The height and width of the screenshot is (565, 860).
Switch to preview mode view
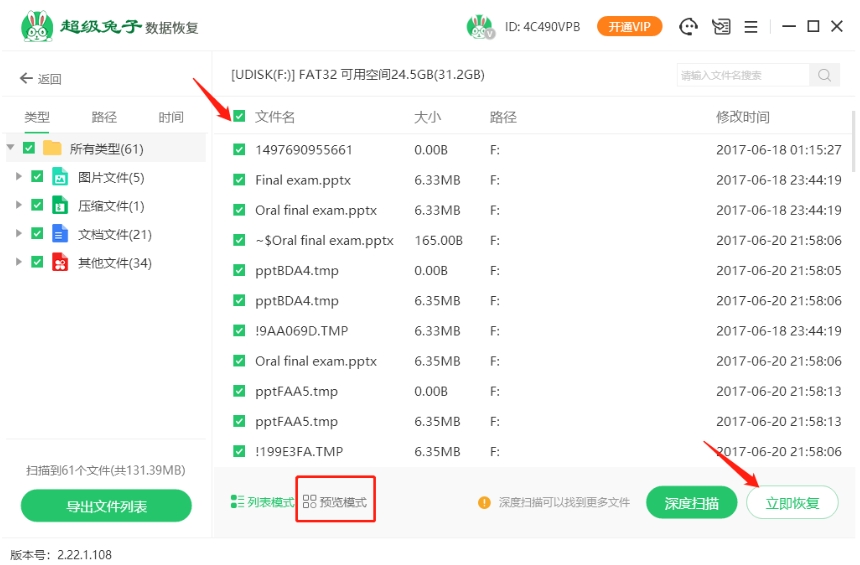point(335,502)
